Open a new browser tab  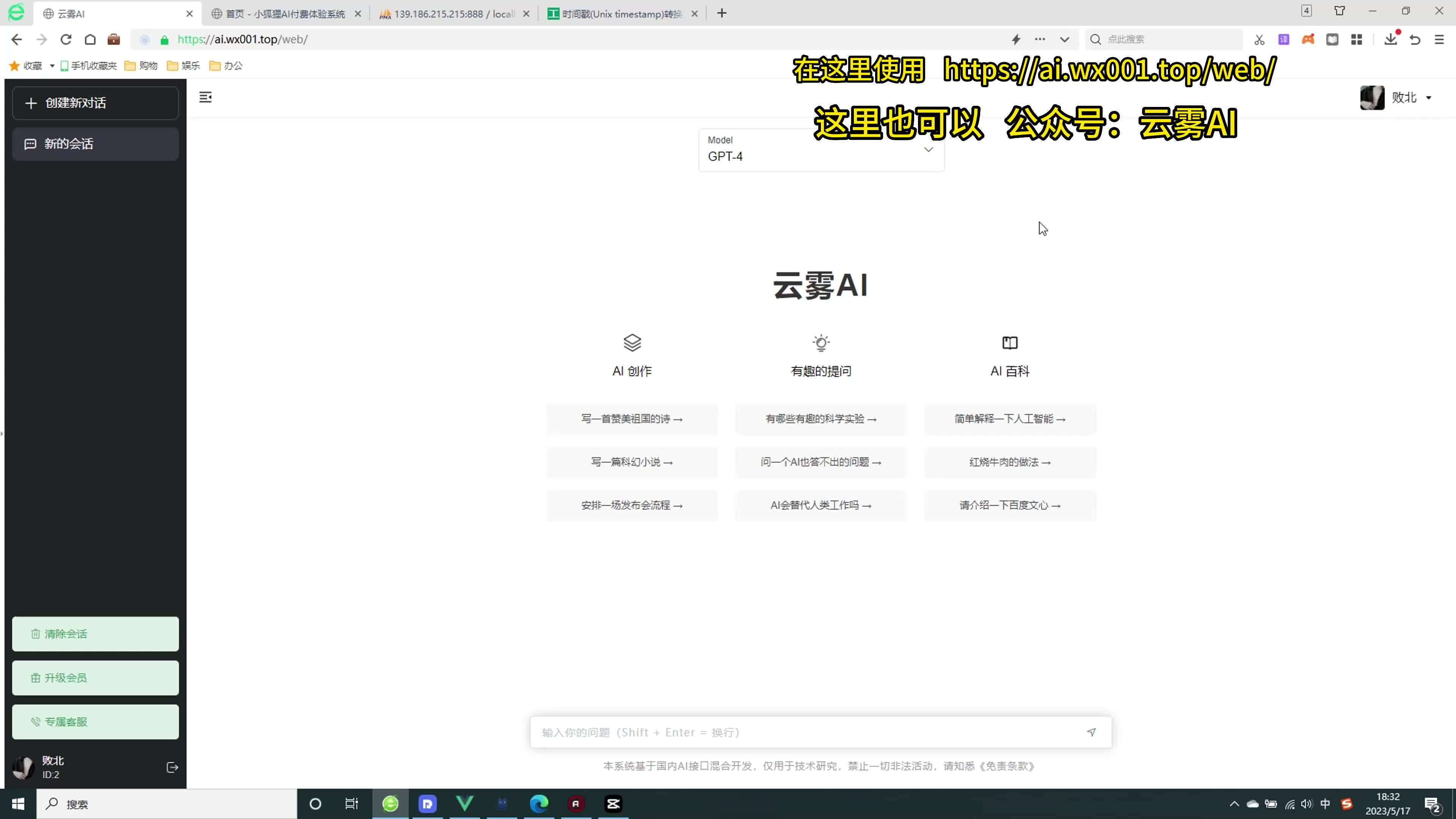722,14
